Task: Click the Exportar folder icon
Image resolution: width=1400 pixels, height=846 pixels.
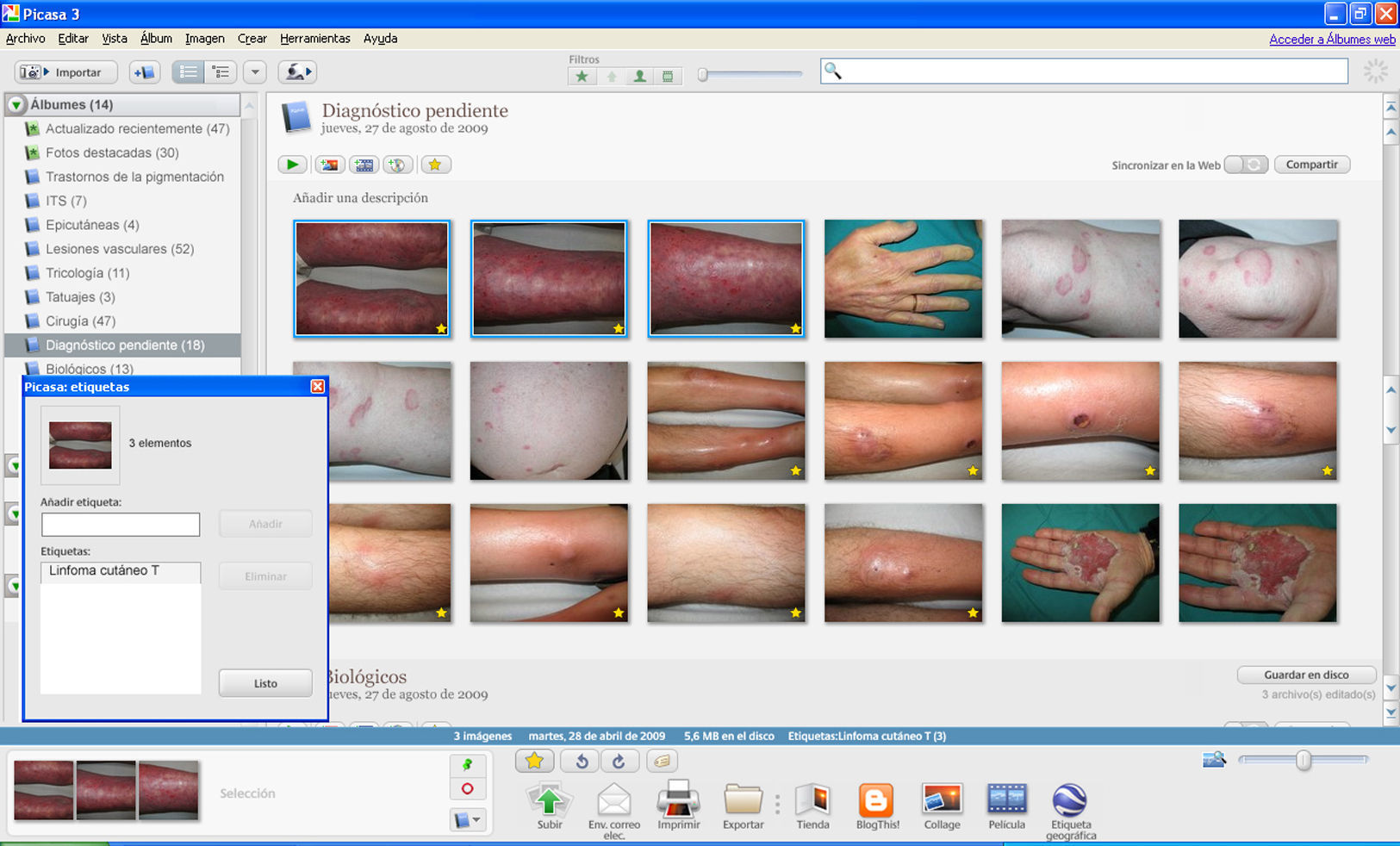Action: (743, 800)
